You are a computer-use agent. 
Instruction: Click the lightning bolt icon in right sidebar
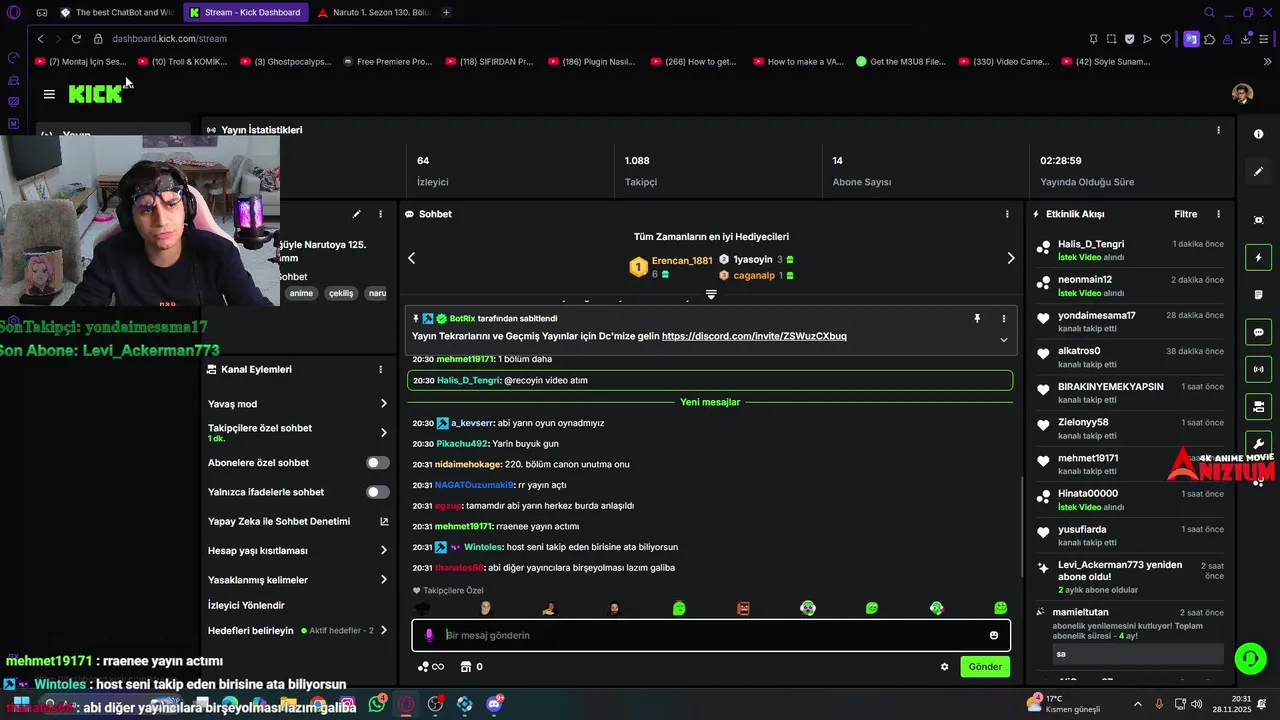[1258, 258]
